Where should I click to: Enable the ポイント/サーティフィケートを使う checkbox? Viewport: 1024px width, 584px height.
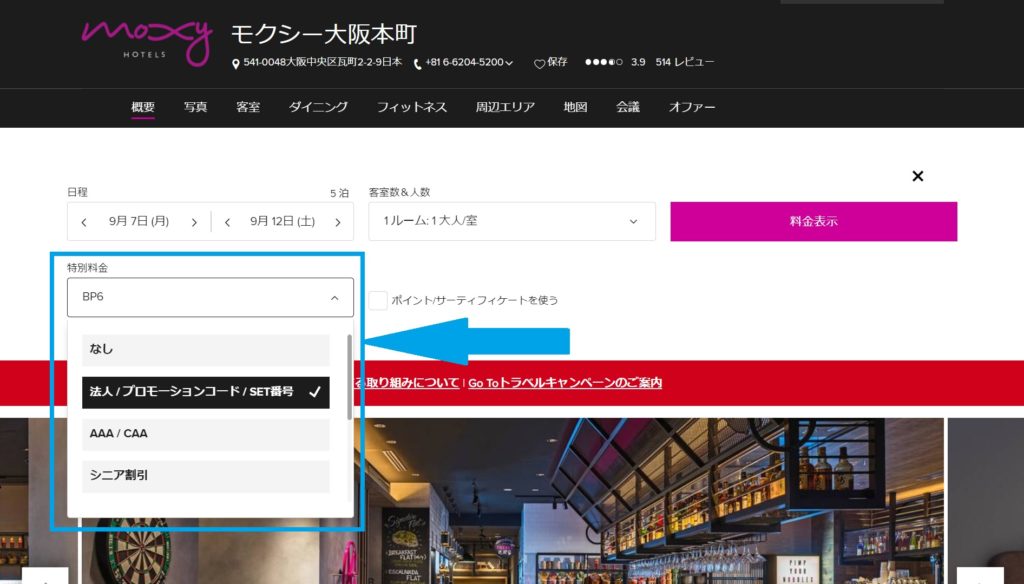coord(378,300)
